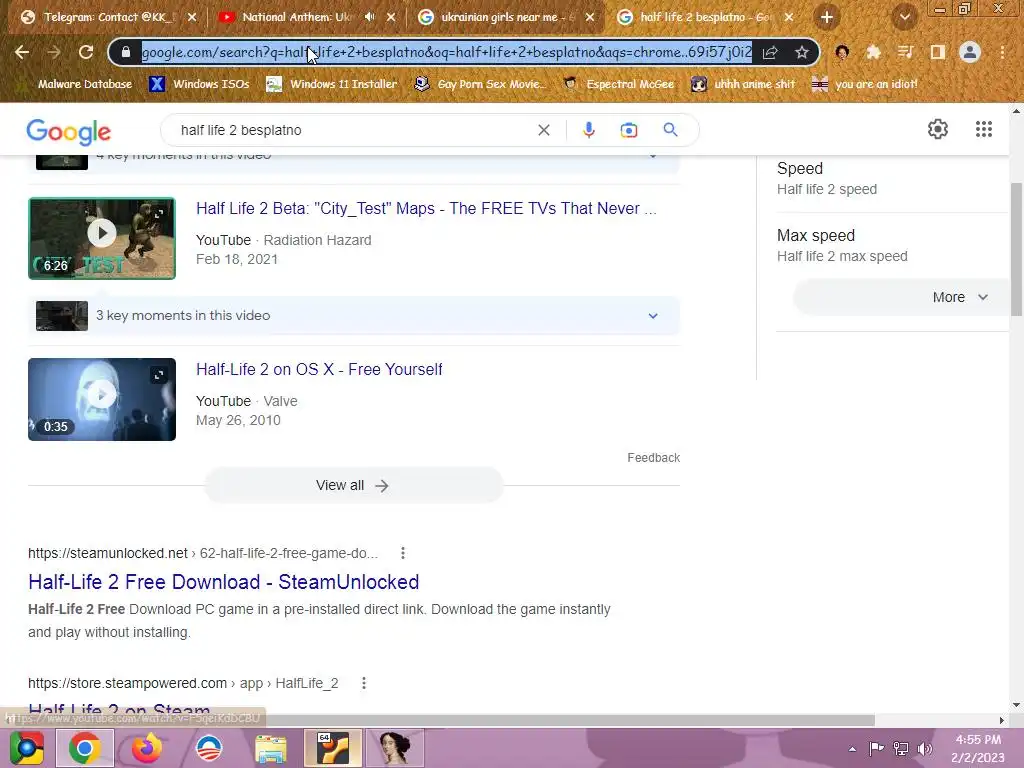Image resolution: width=1024 pixels, height=768 pixels.
Task: Clear the search box with the X
Action: click(543, 130)
